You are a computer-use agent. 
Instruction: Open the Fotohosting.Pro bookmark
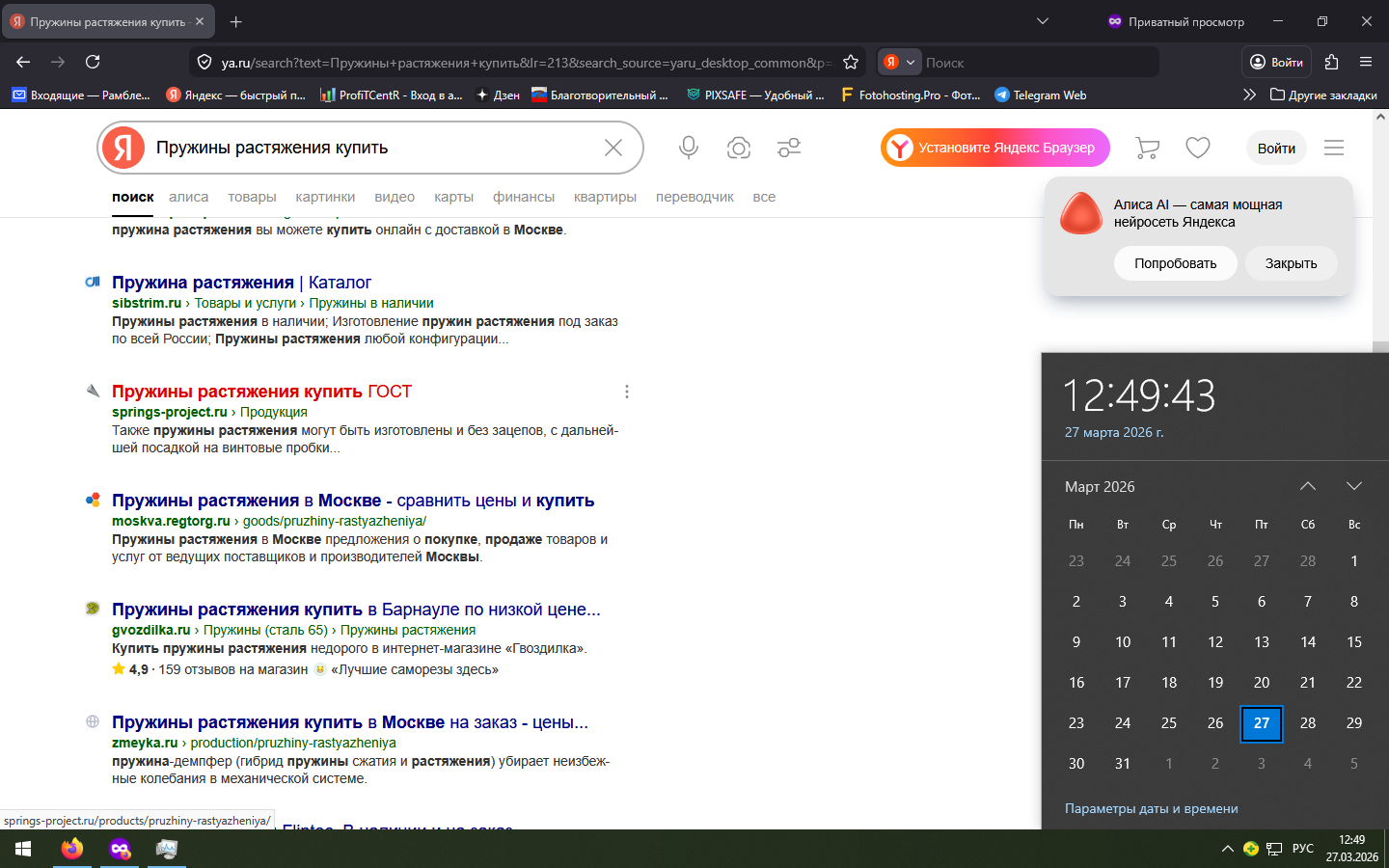coord(911,95)
